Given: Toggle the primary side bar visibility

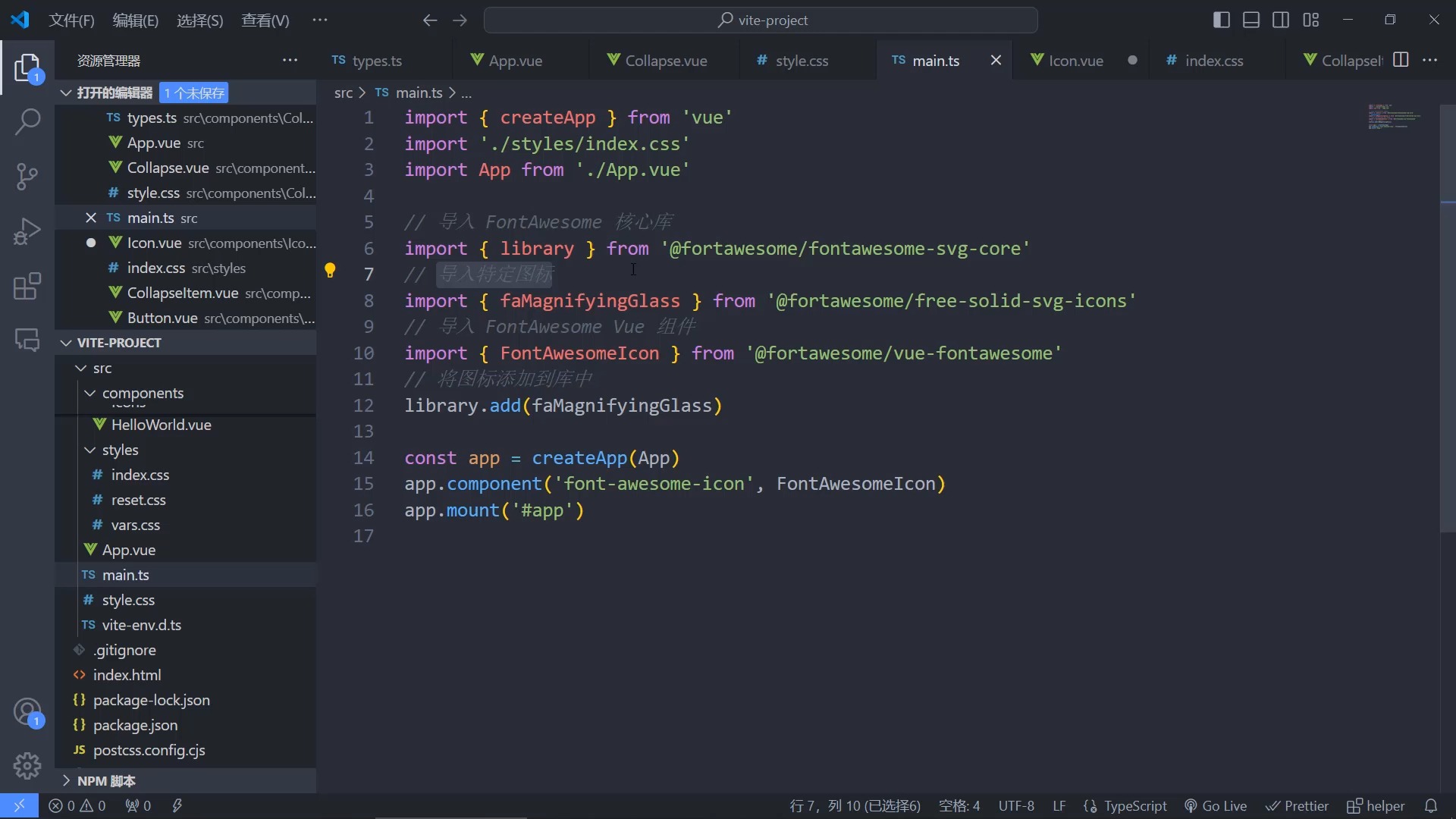Looking at the screenshot, I should click(x=1221, y=20).
